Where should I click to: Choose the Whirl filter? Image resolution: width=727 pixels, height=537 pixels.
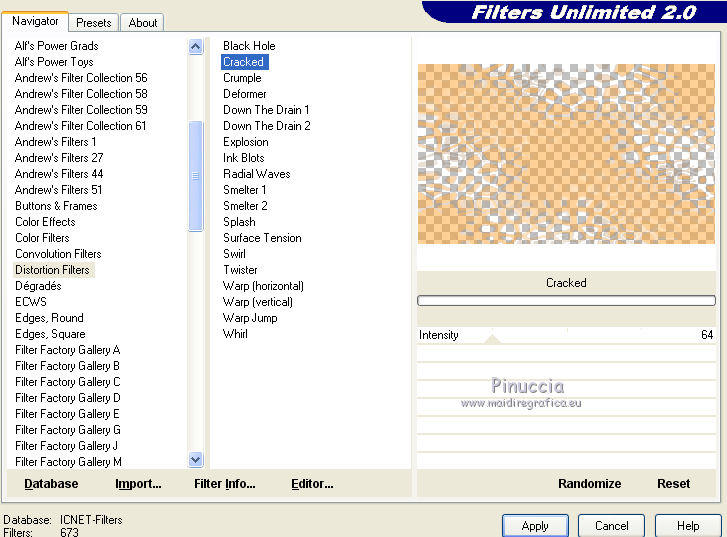pos(235,334)
